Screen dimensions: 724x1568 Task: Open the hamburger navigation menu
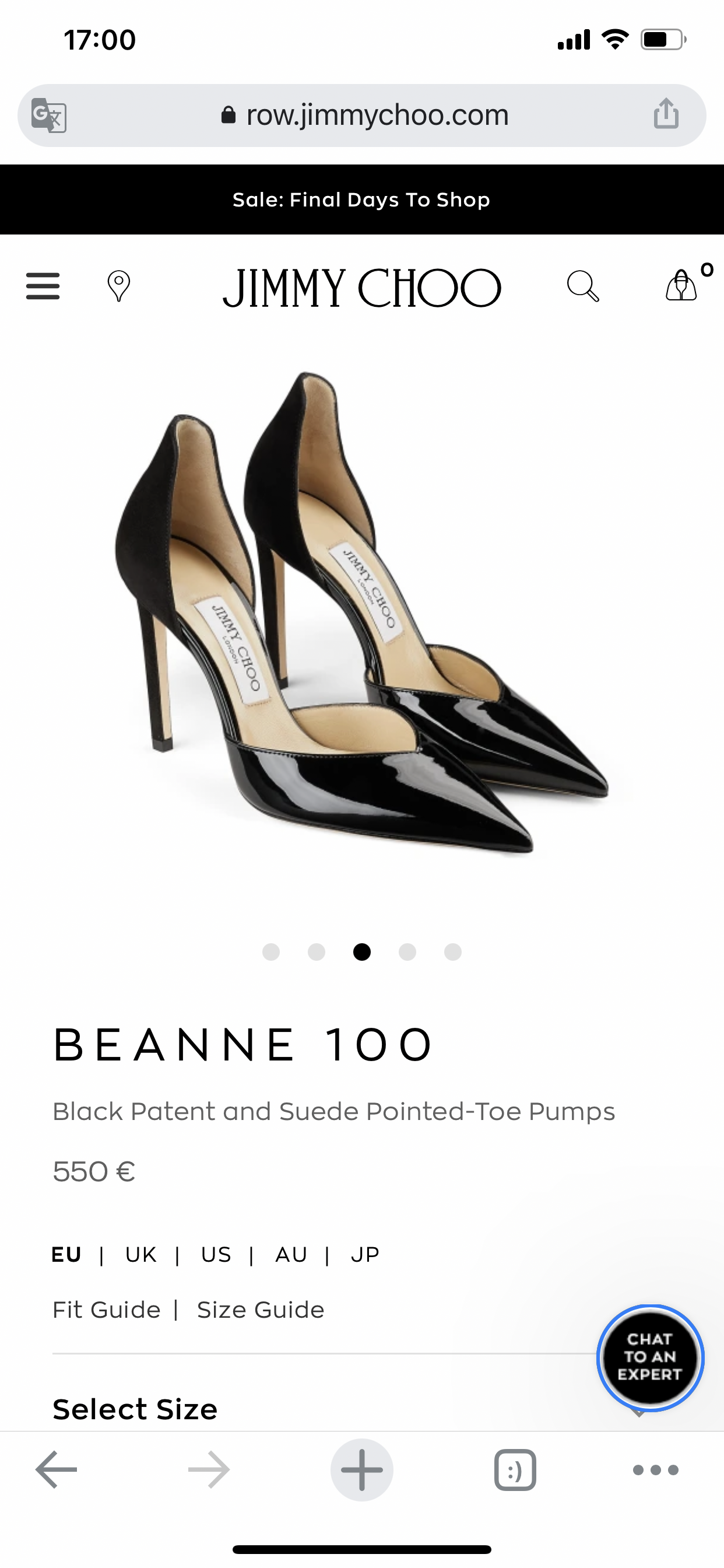tap(43, 286)
